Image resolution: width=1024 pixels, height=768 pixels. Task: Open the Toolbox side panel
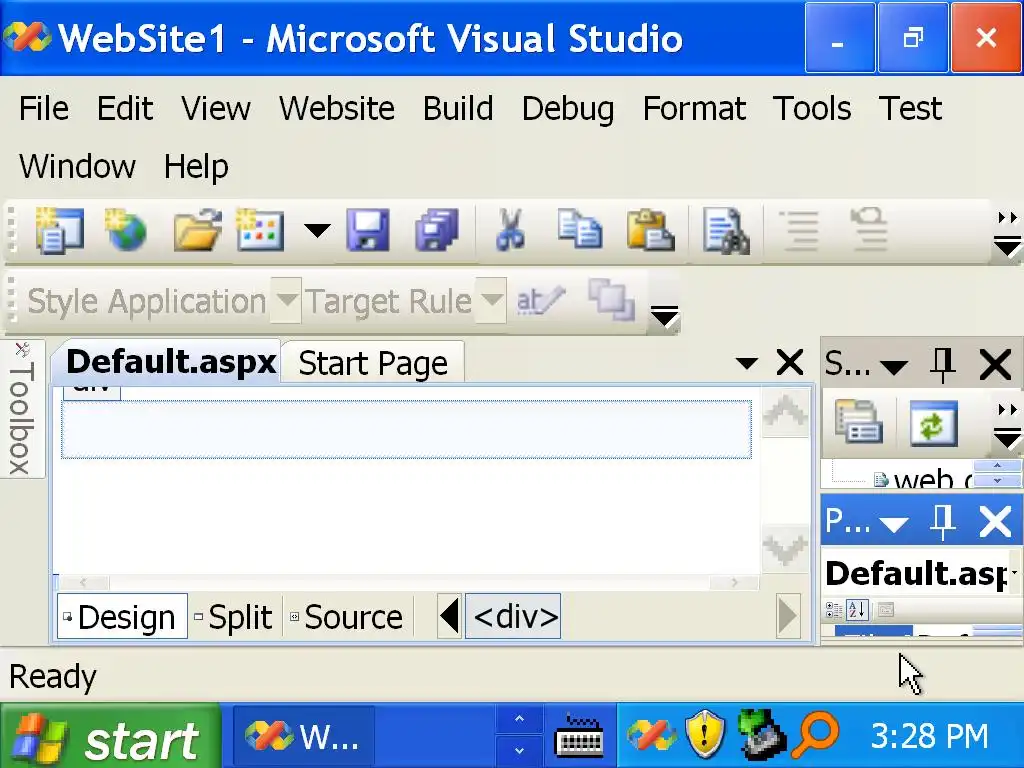point(22,409)
